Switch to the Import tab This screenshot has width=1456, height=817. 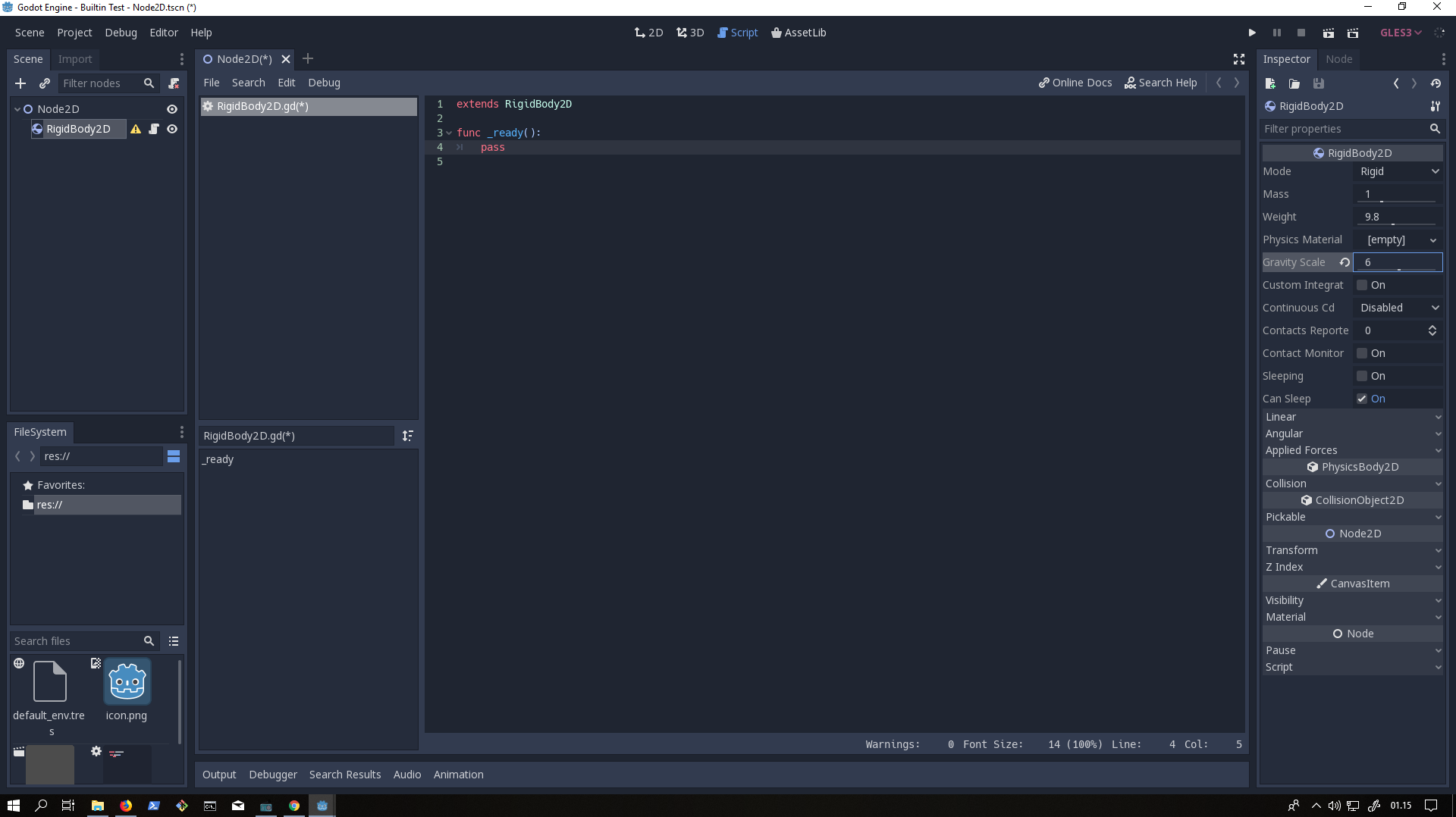[x=74, y=59]
